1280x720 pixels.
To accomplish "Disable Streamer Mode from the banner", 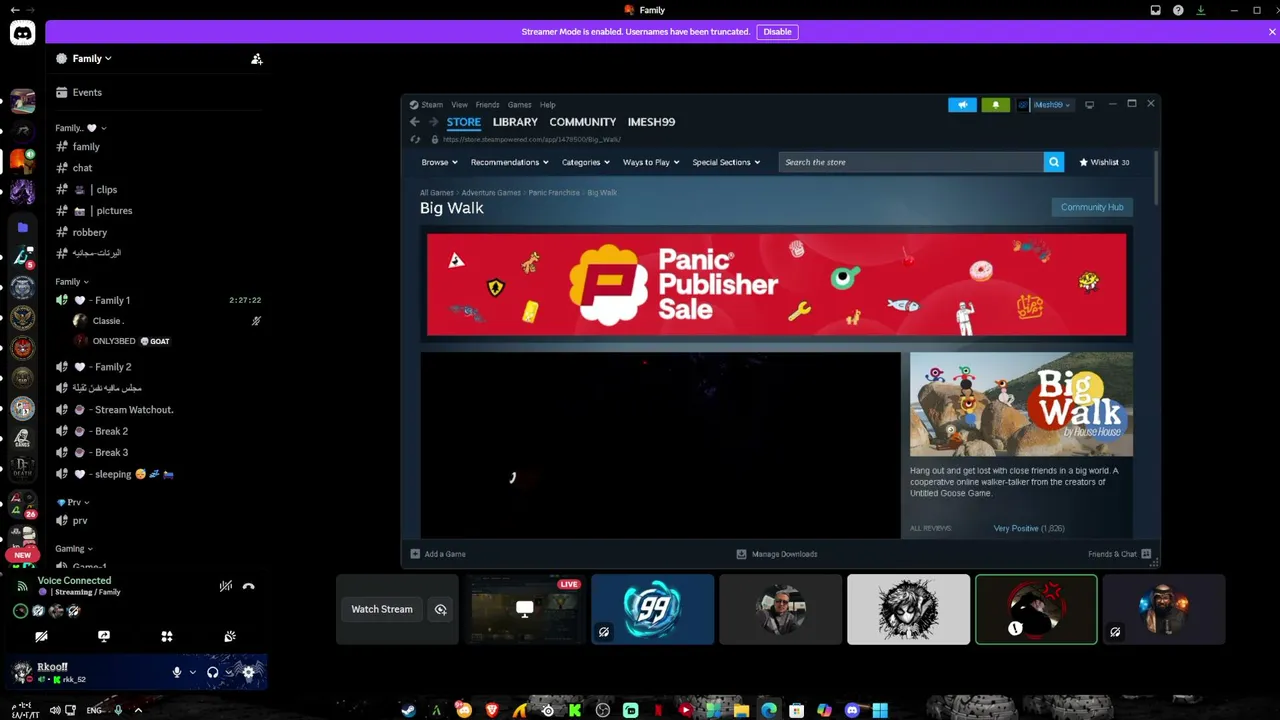I will (x=777, y=32).
